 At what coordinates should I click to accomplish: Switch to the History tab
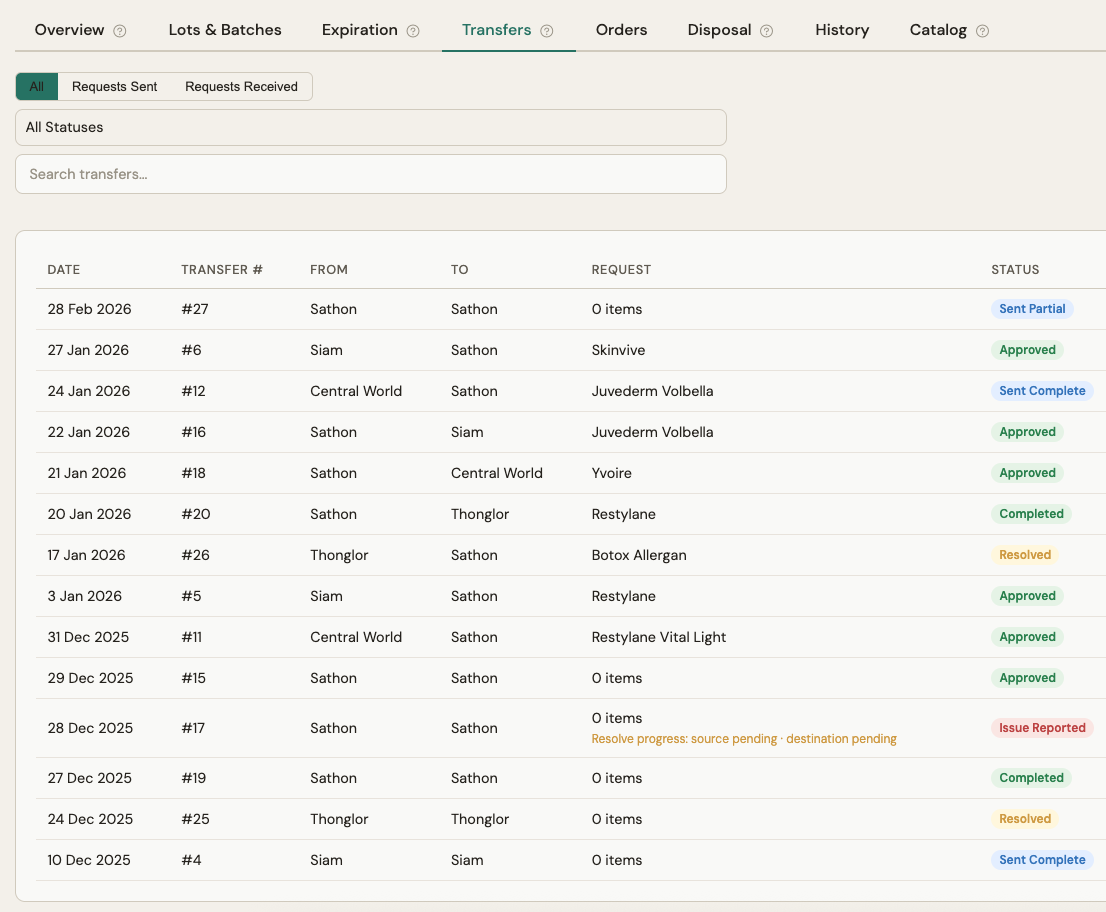pyautogui.click(x=841, y=30)
